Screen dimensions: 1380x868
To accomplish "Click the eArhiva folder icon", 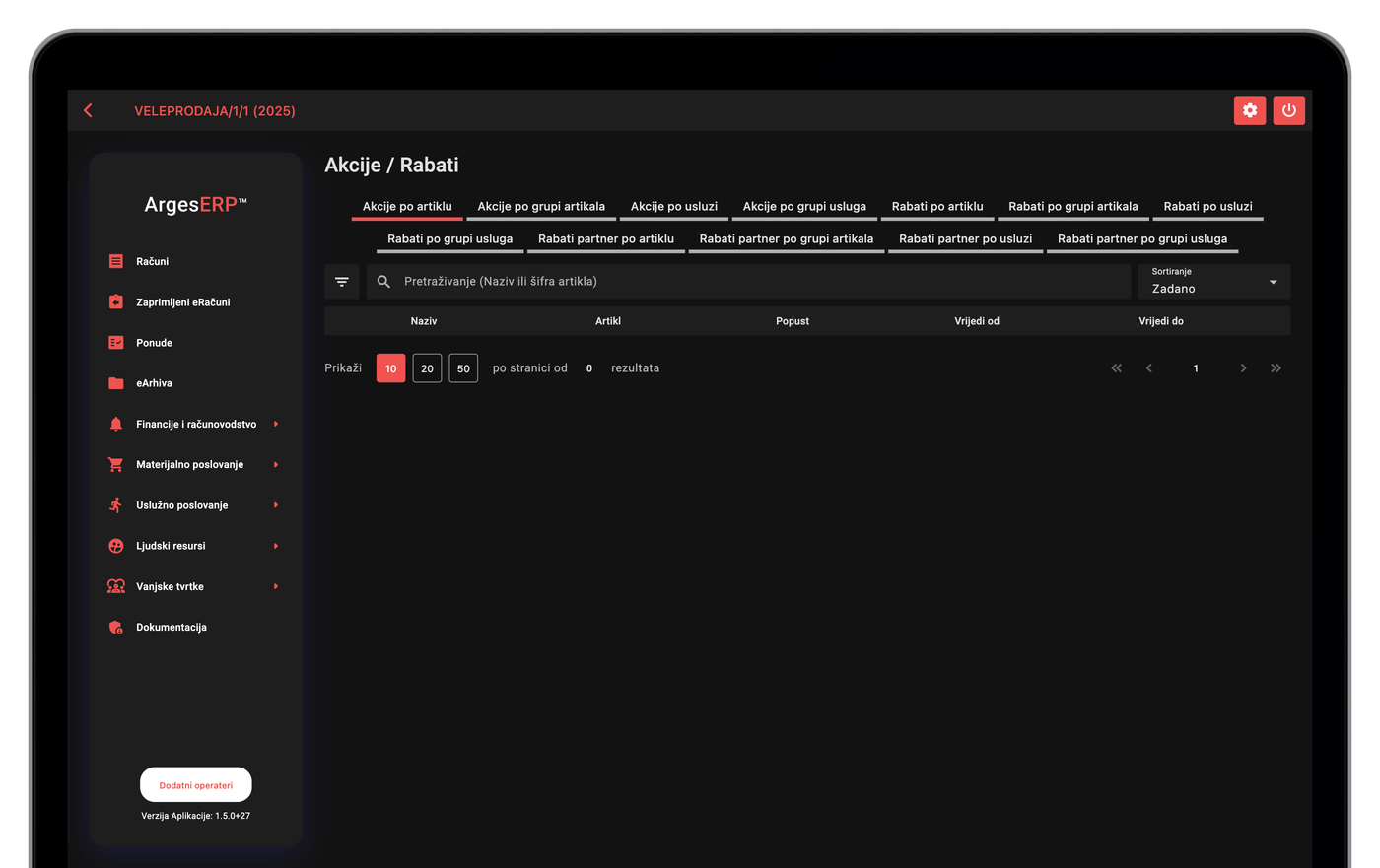I will click(116, 383).
